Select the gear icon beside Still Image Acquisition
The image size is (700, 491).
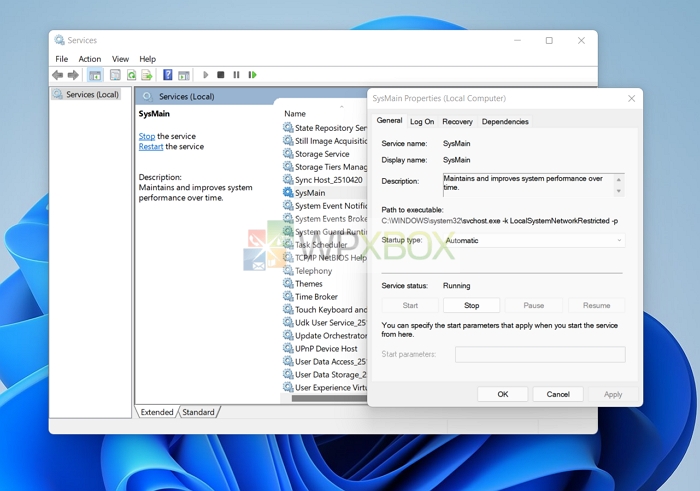288,141
